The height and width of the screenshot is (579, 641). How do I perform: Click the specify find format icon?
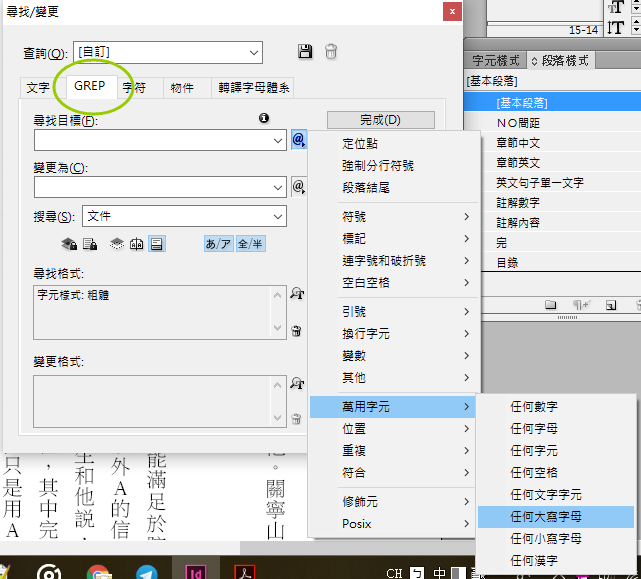pyautogui.click(x=296, y=294)
